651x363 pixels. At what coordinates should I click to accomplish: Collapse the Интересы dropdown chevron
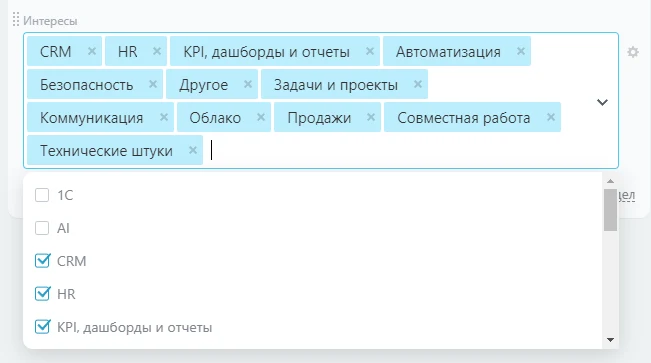click(x=602, y=102)
